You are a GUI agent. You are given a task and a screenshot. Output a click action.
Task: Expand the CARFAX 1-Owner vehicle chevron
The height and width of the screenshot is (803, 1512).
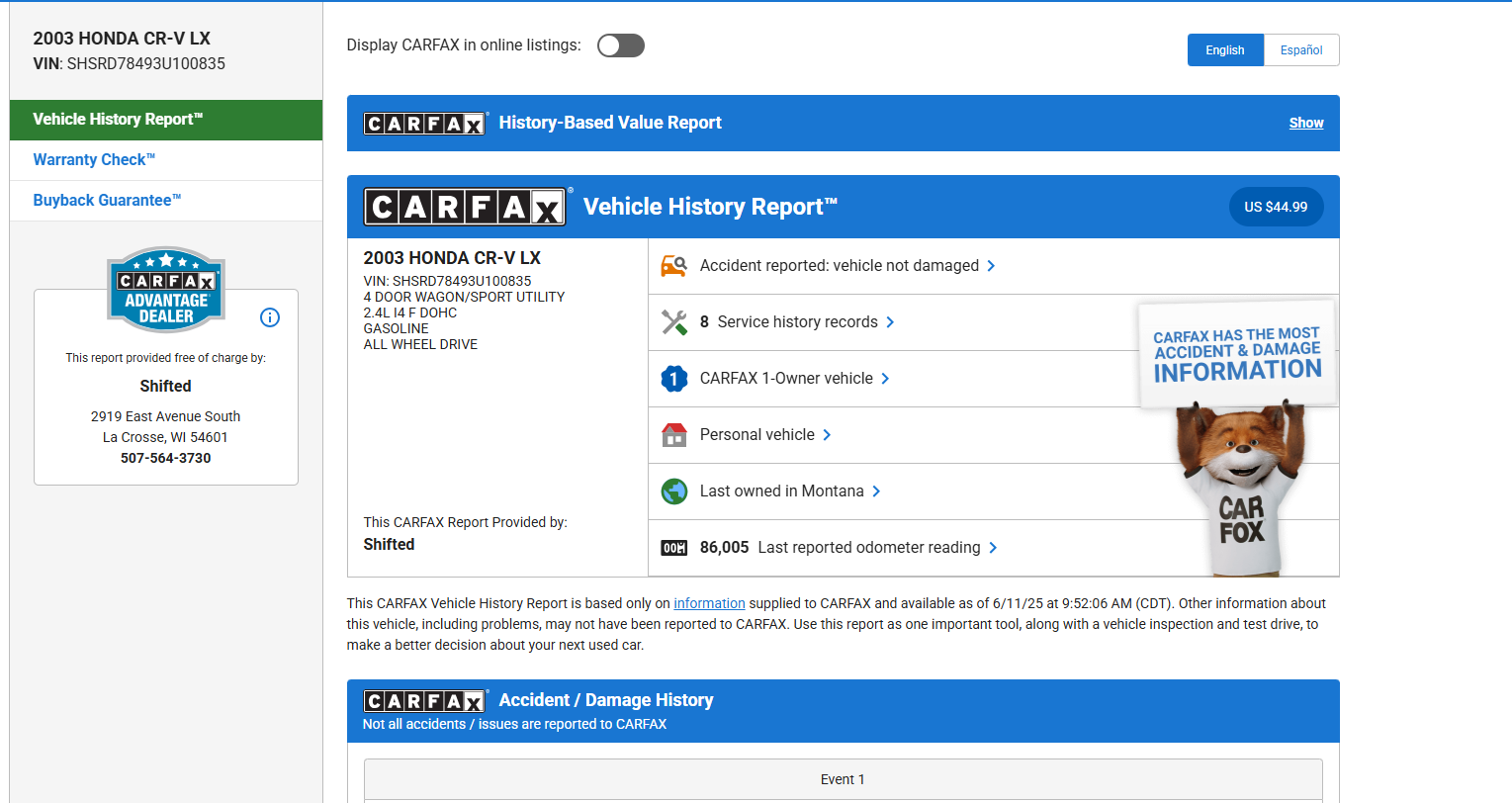pos(885,379)
